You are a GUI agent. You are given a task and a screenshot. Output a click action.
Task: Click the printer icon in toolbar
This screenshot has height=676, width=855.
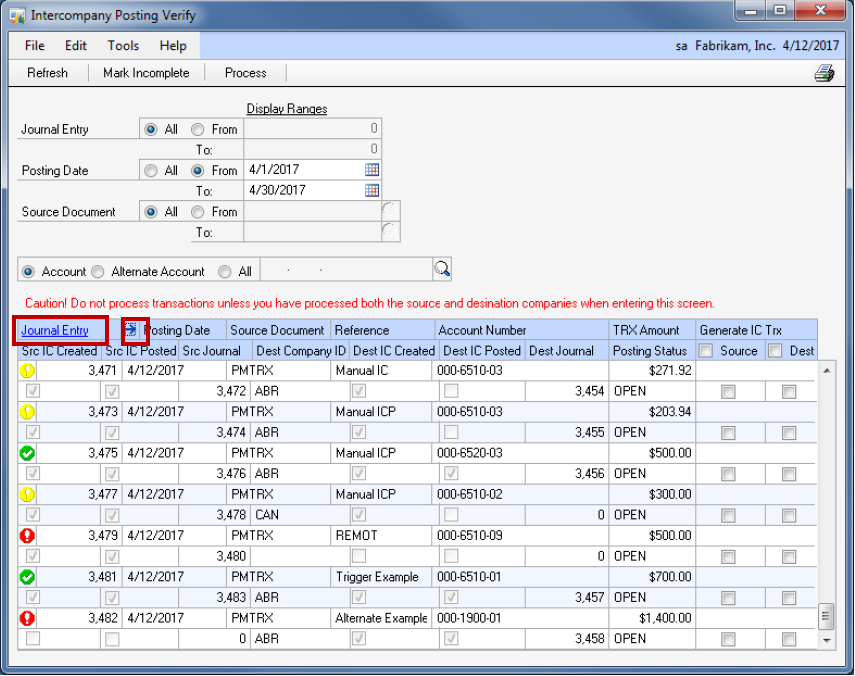click(x=824, y=73)
